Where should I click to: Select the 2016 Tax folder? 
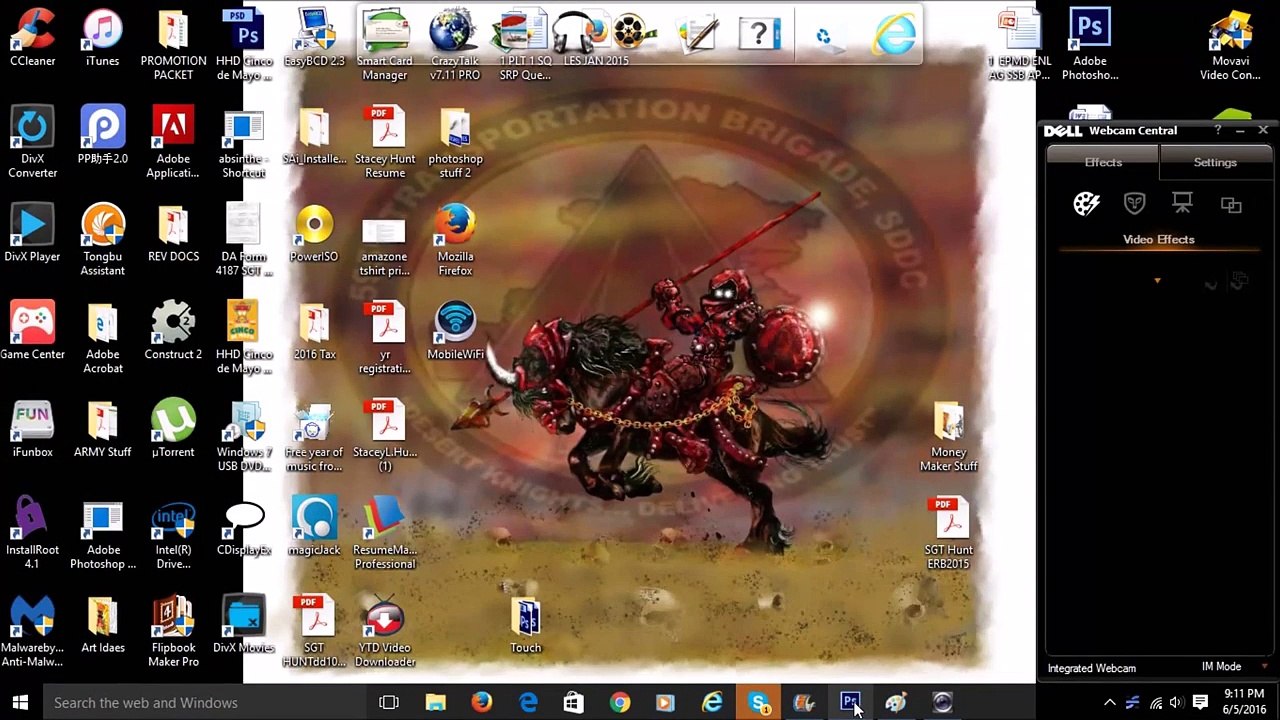(314, 331)
